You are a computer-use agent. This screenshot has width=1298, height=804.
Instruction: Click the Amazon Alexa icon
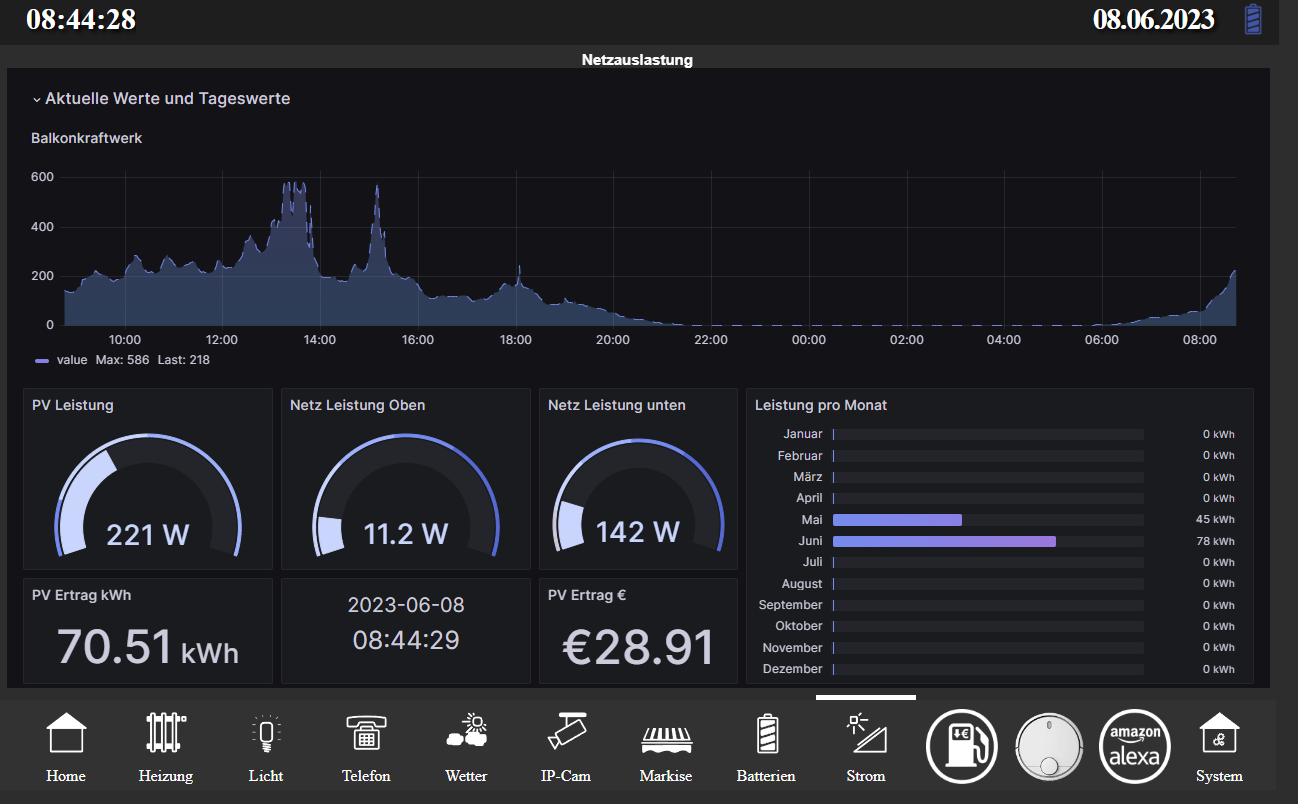(x=1135, y=746)
